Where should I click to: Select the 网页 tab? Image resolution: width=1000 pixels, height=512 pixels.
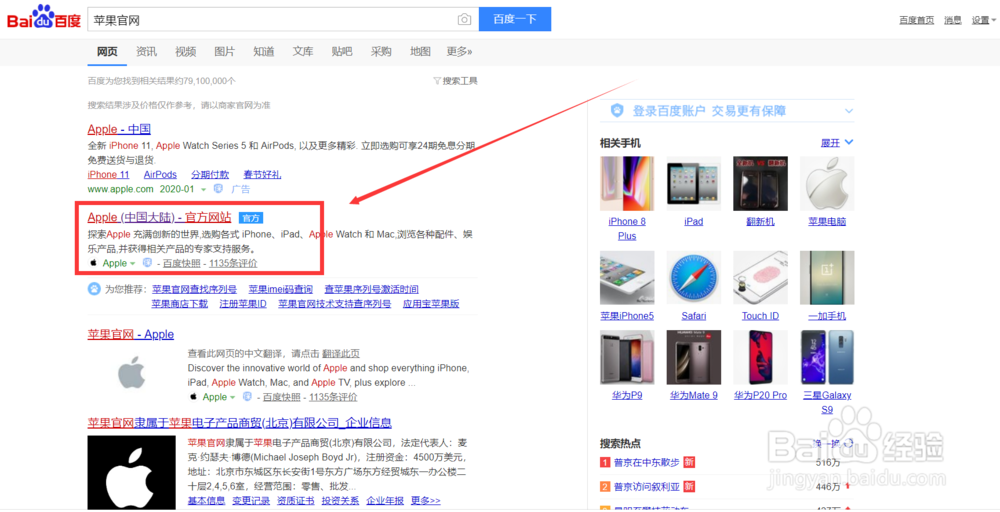pyautogui.click(x=107, y=52)
